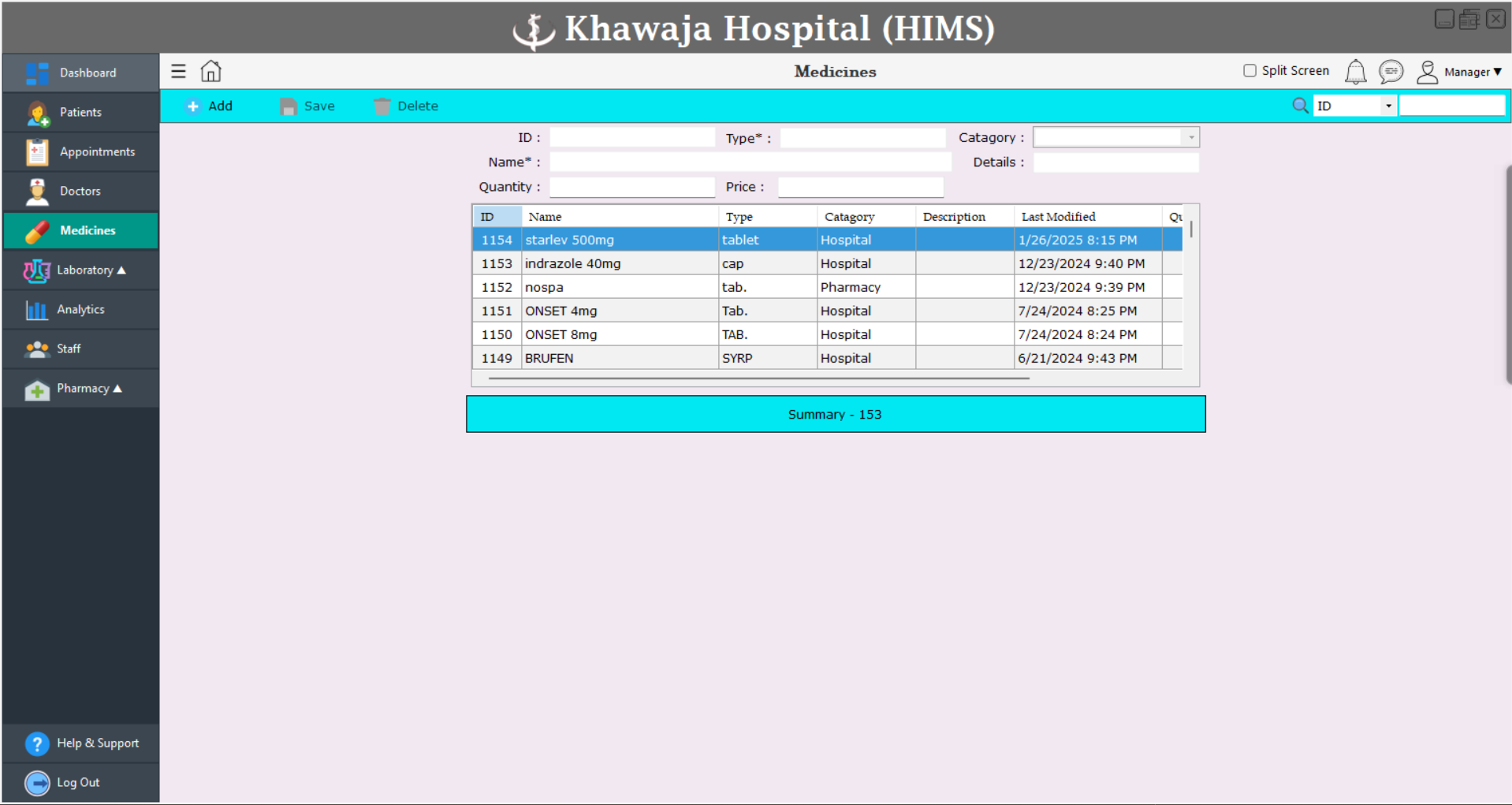The height and width of the screenshot is (805, 1512).
Task: Open Analytics bar chart icon
Action: point(36,310)
